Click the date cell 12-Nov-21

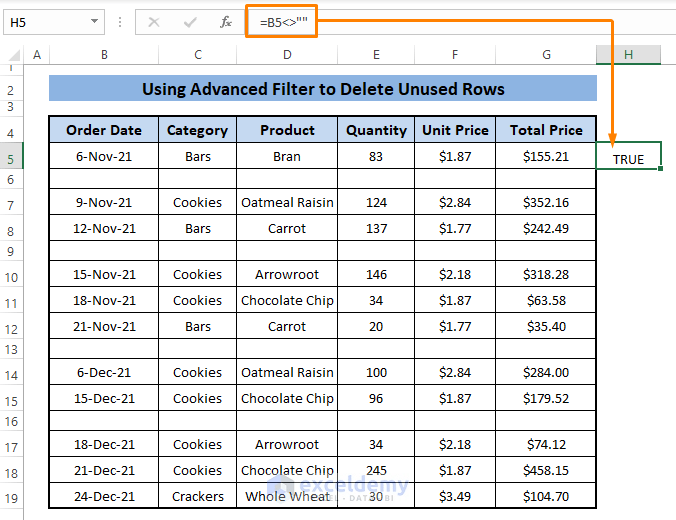(104, 228)
